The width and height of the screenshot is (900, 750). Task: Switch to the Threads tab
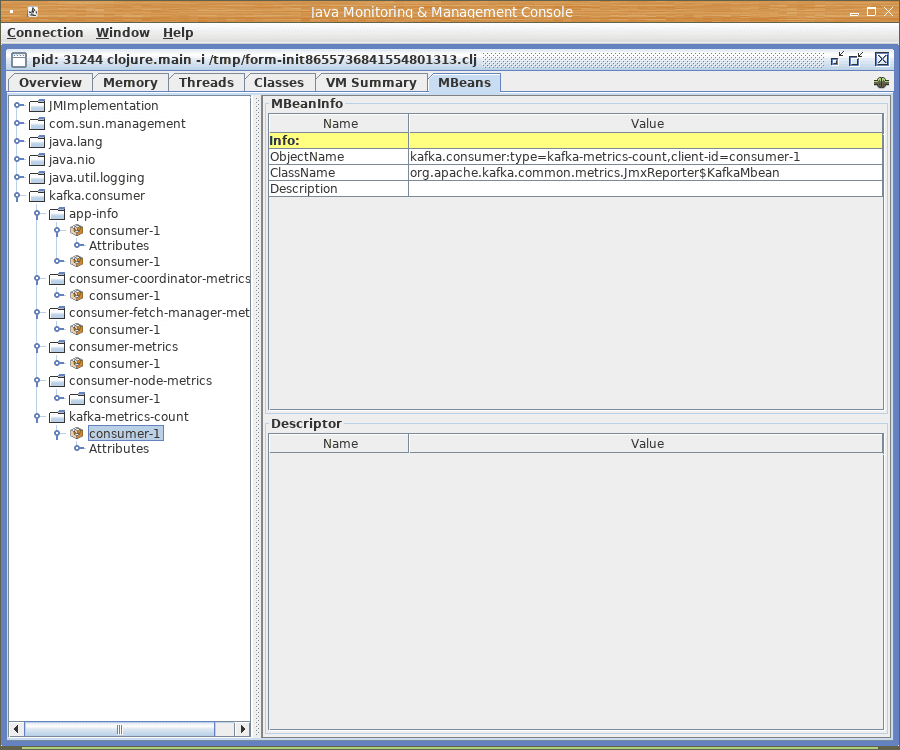click(x=206, y=83)
